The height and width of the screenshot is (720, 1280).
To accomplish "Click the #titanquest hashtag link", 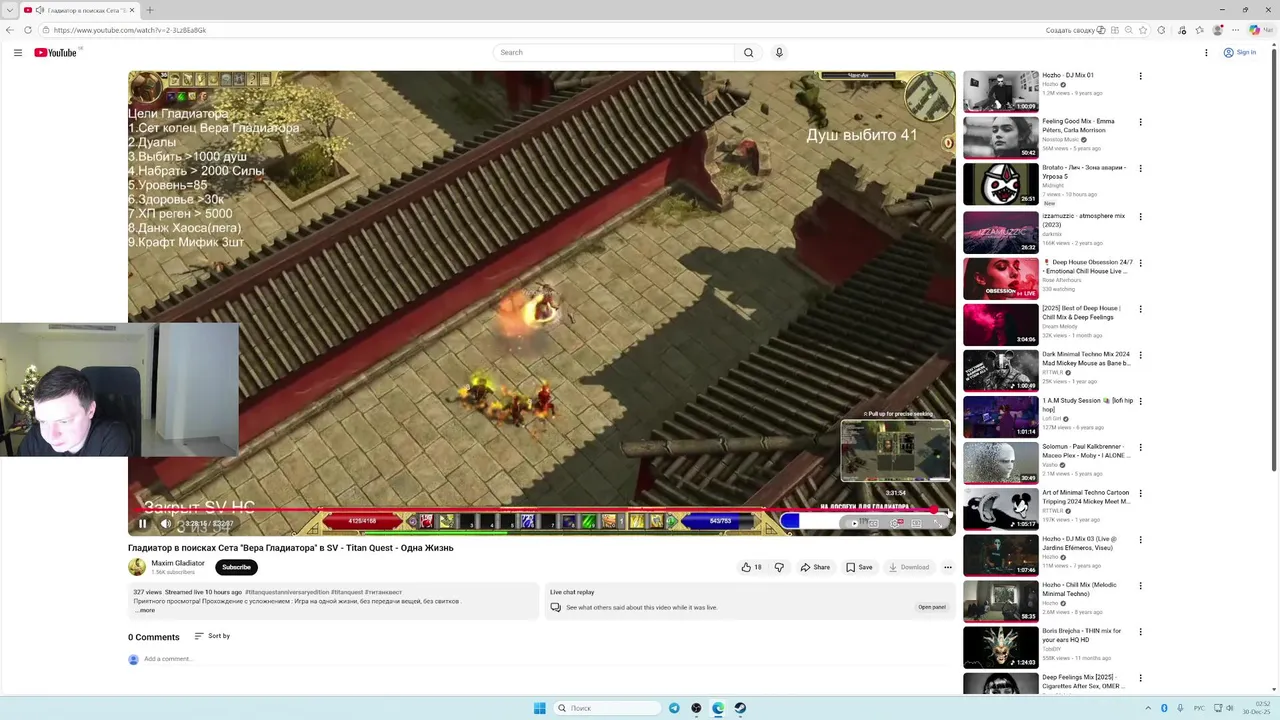I will [346, 592].
